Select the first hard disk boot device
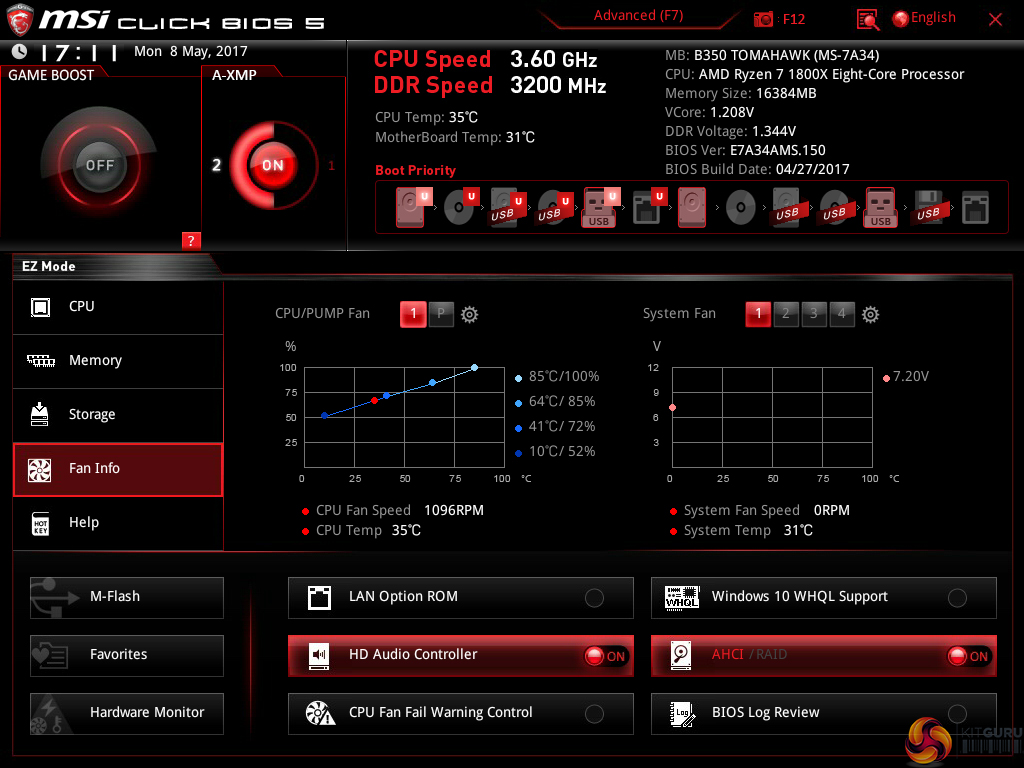The height and width of the screenshot is (768, 1024). pos(414,207)
